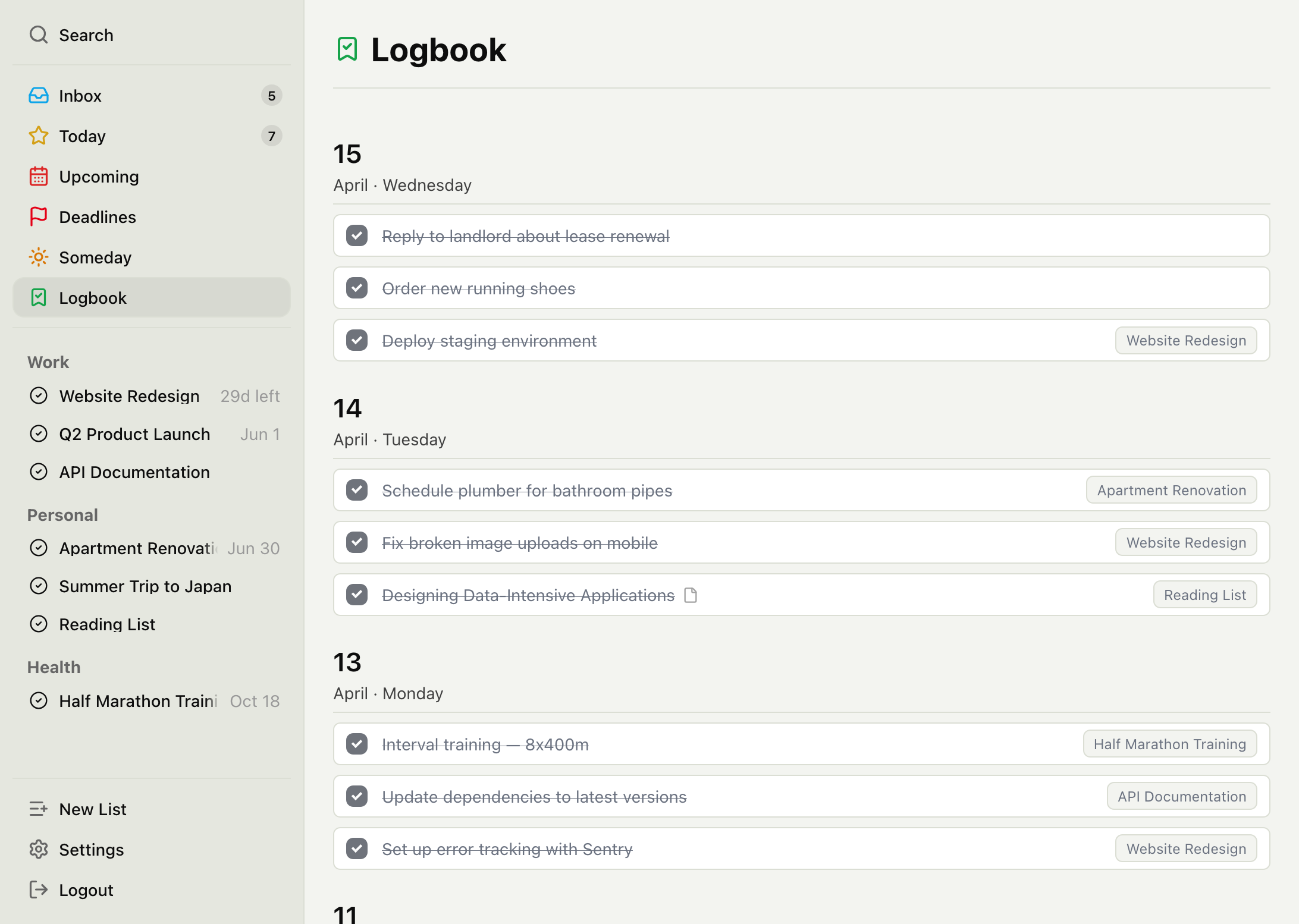Uncheck Deploy staging environment

click(x=357, y=341)
